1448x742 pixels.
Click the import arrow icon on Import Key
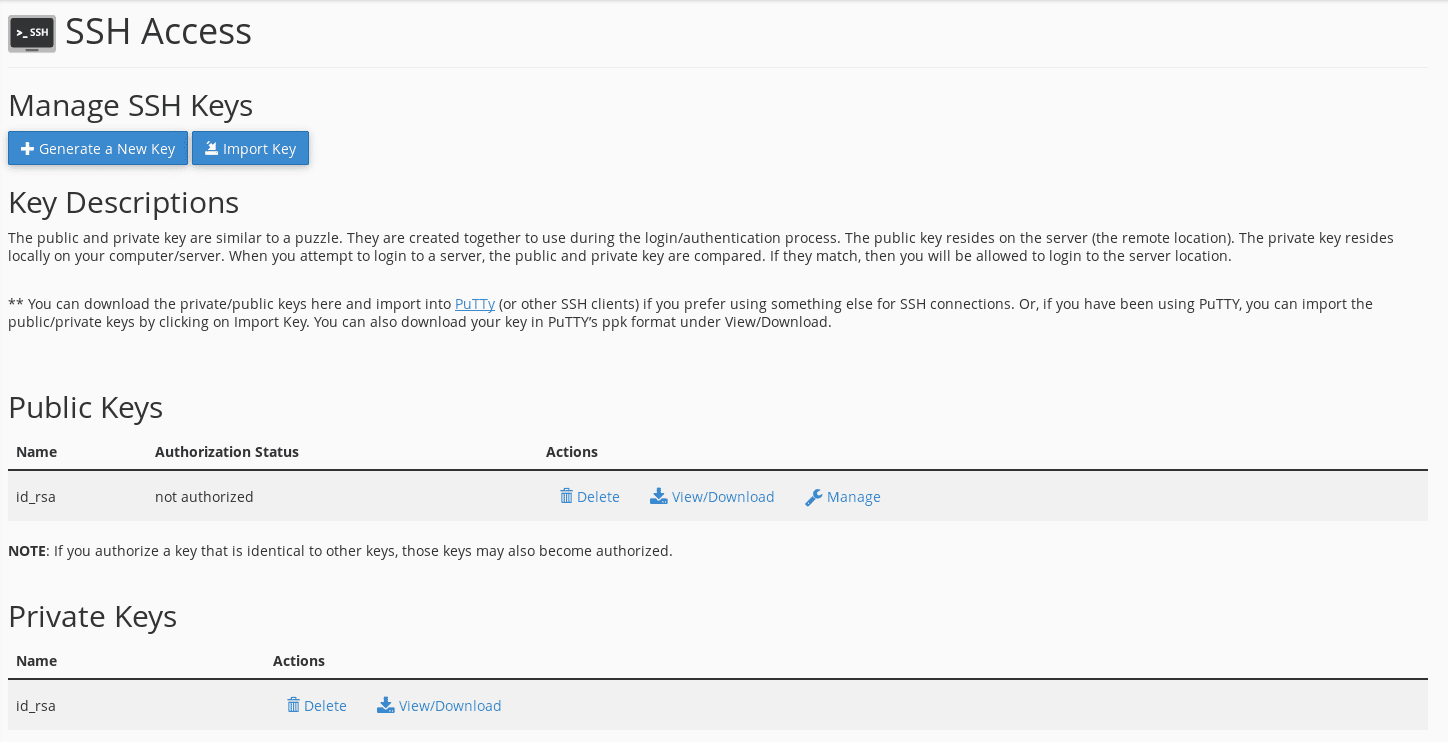tap(211, 147)
